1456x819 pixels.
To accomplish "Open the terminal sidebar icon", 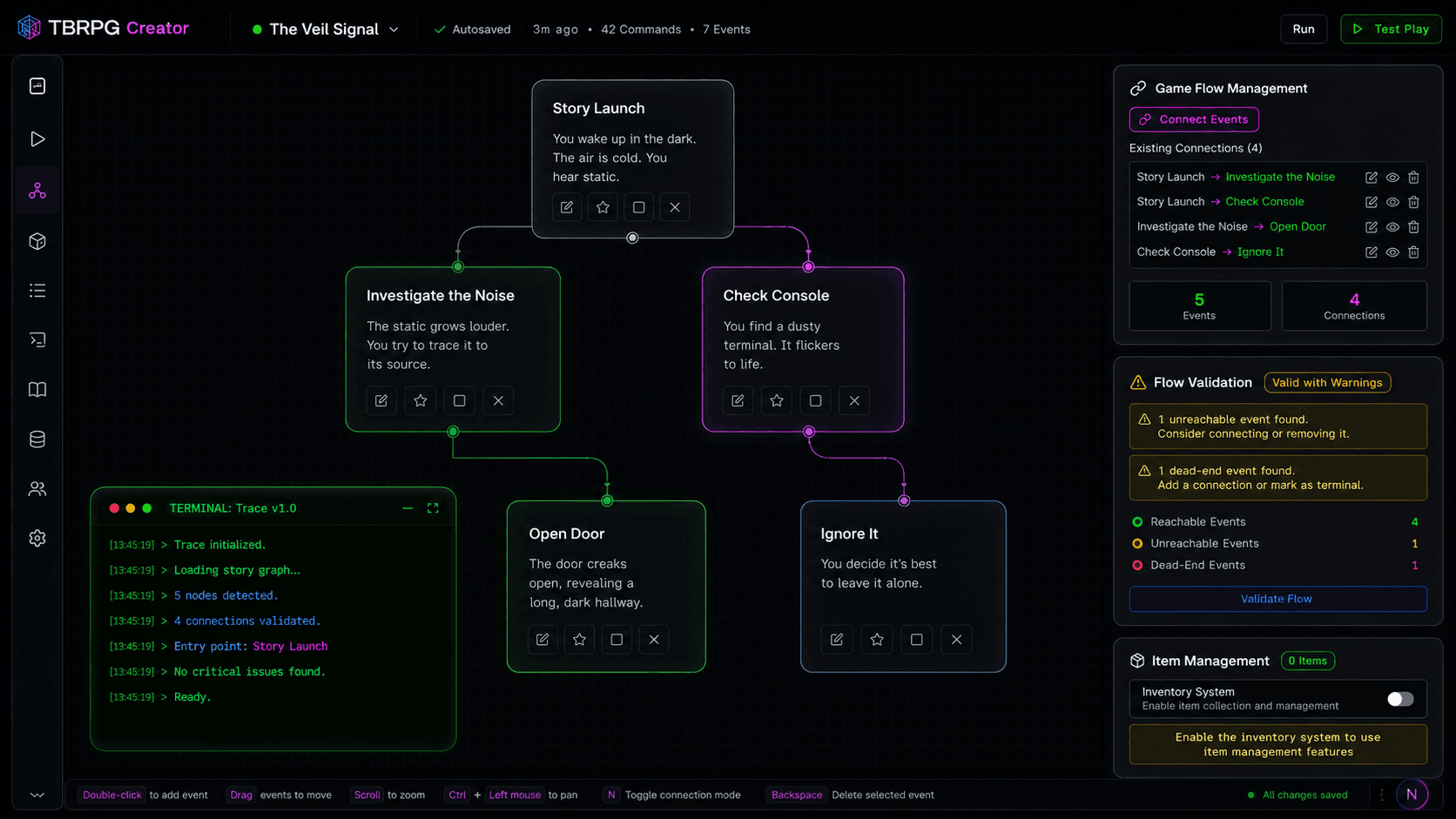I will pos(37,339).
